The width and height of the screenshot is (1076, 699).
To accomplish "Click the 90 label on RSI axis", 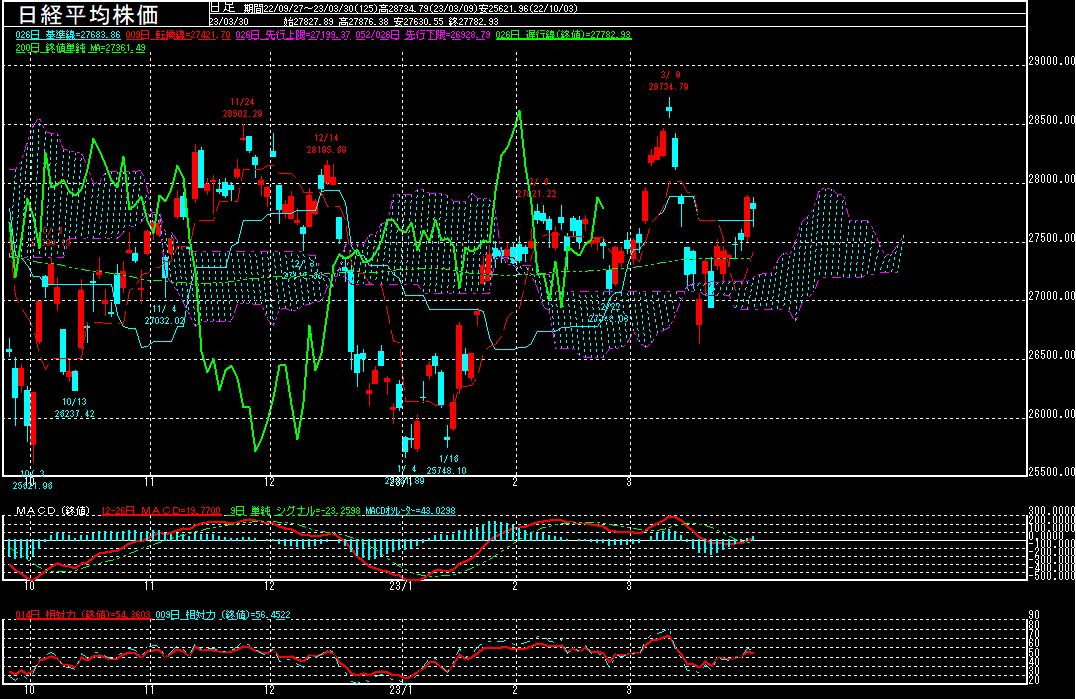I will (x=1034, y=615).
